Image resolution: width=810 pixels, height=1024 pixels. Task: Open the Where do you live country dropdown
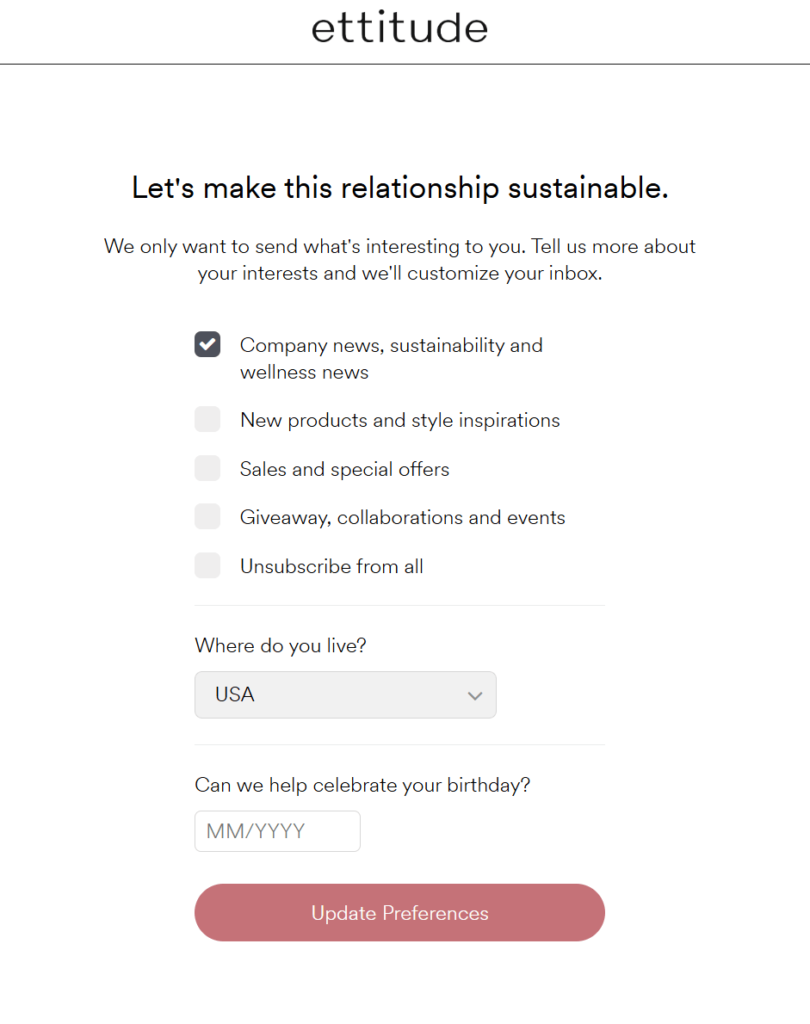tap(345, 694)
